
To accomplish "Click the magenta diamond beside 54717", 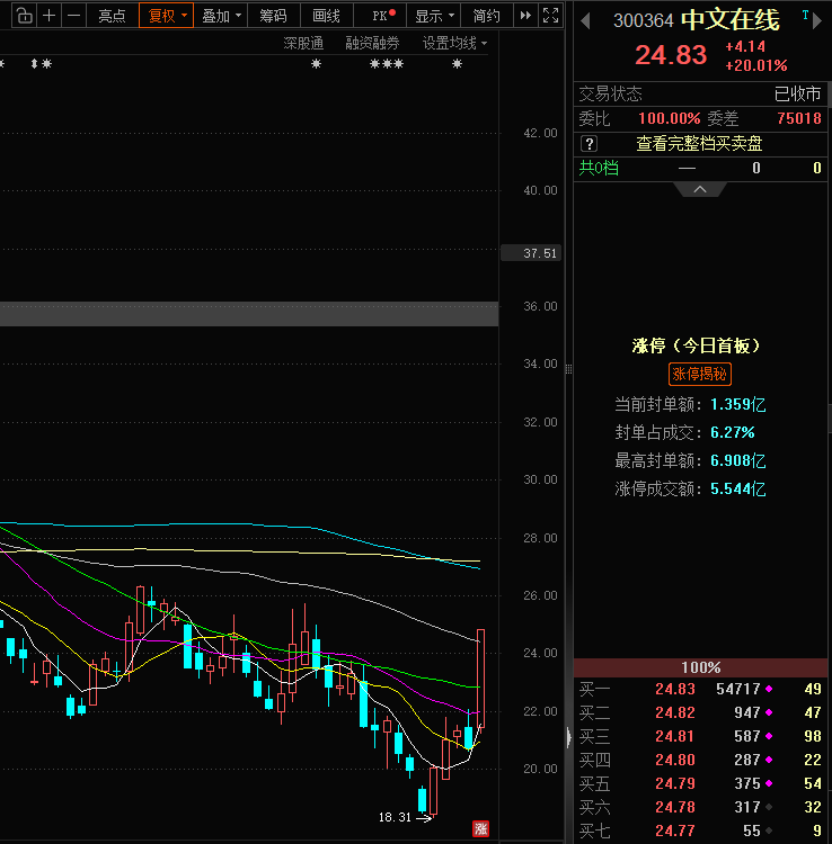I will [769, 688].
